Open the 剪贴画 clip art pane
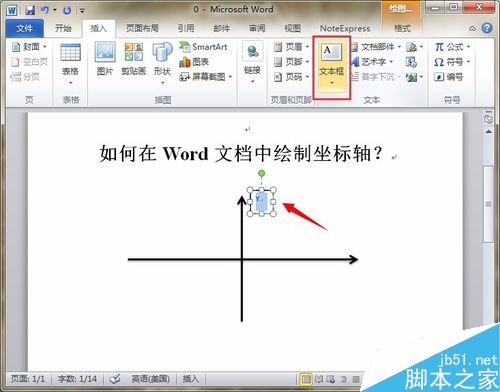Image resolution: width=500 pixels, height=392 pixels. 134,59
